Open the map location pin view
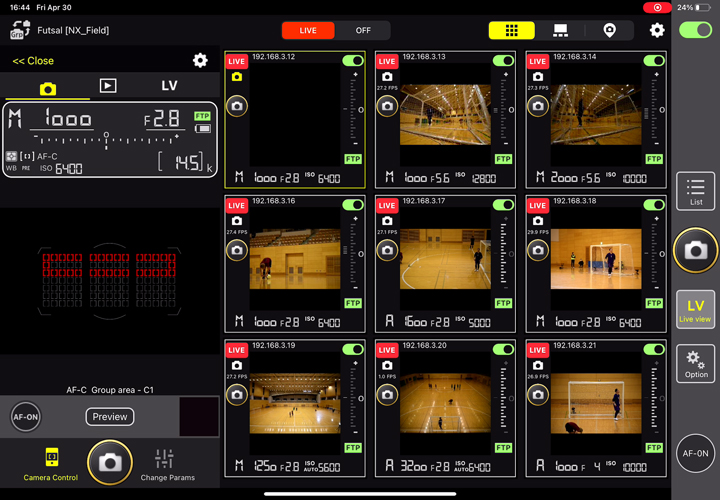 tap(609, 30)
